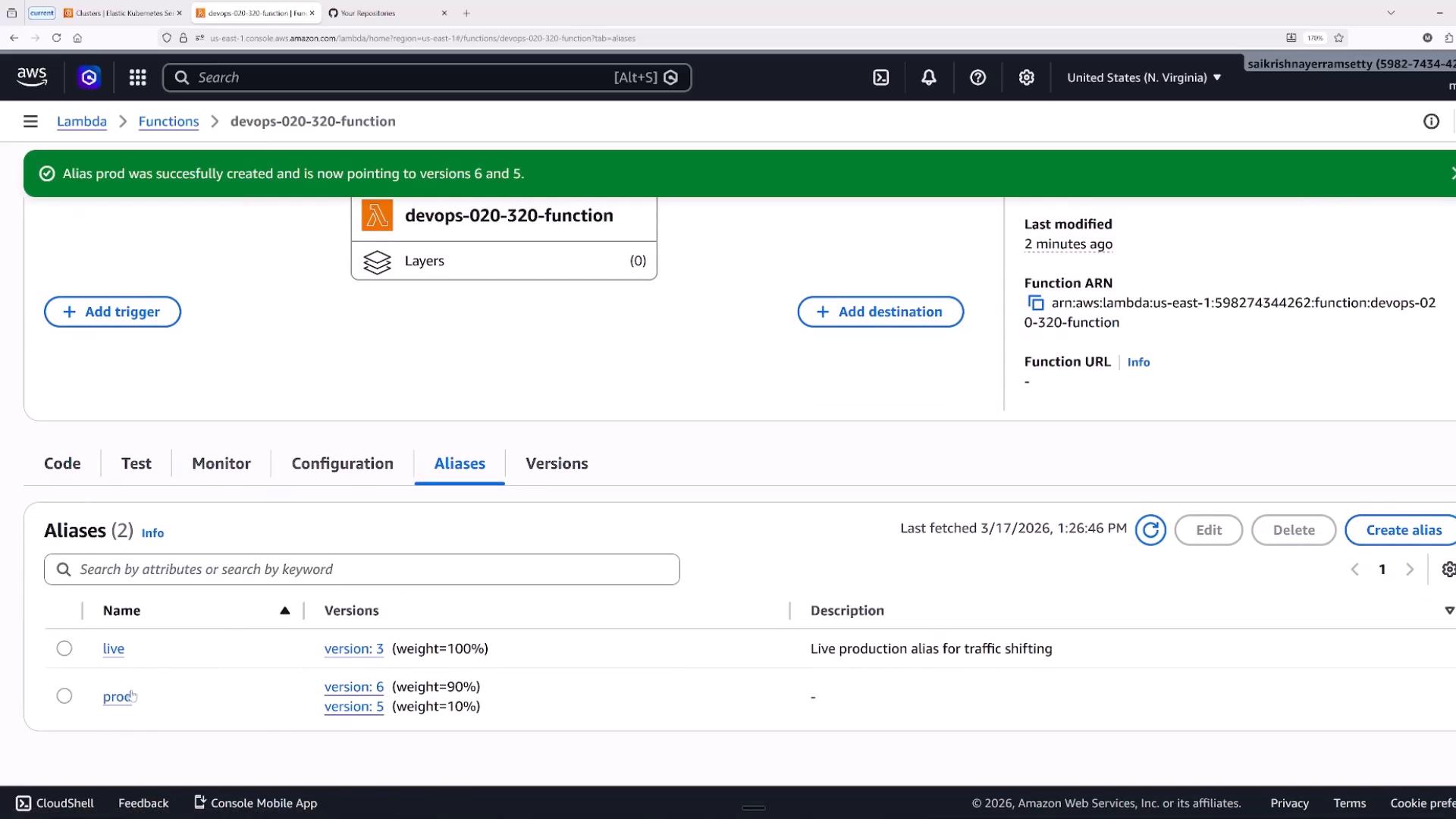Click the Create alias button
1456x819 pixels.
pyautogui.click(x=1403, y=530)
